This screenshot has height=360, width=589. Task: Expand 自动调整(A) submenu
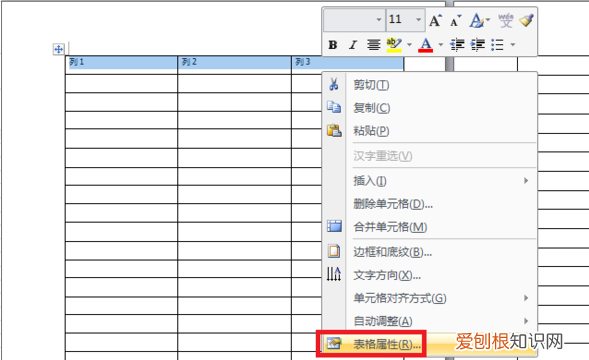pyautogui.click(x=430, y=321)
